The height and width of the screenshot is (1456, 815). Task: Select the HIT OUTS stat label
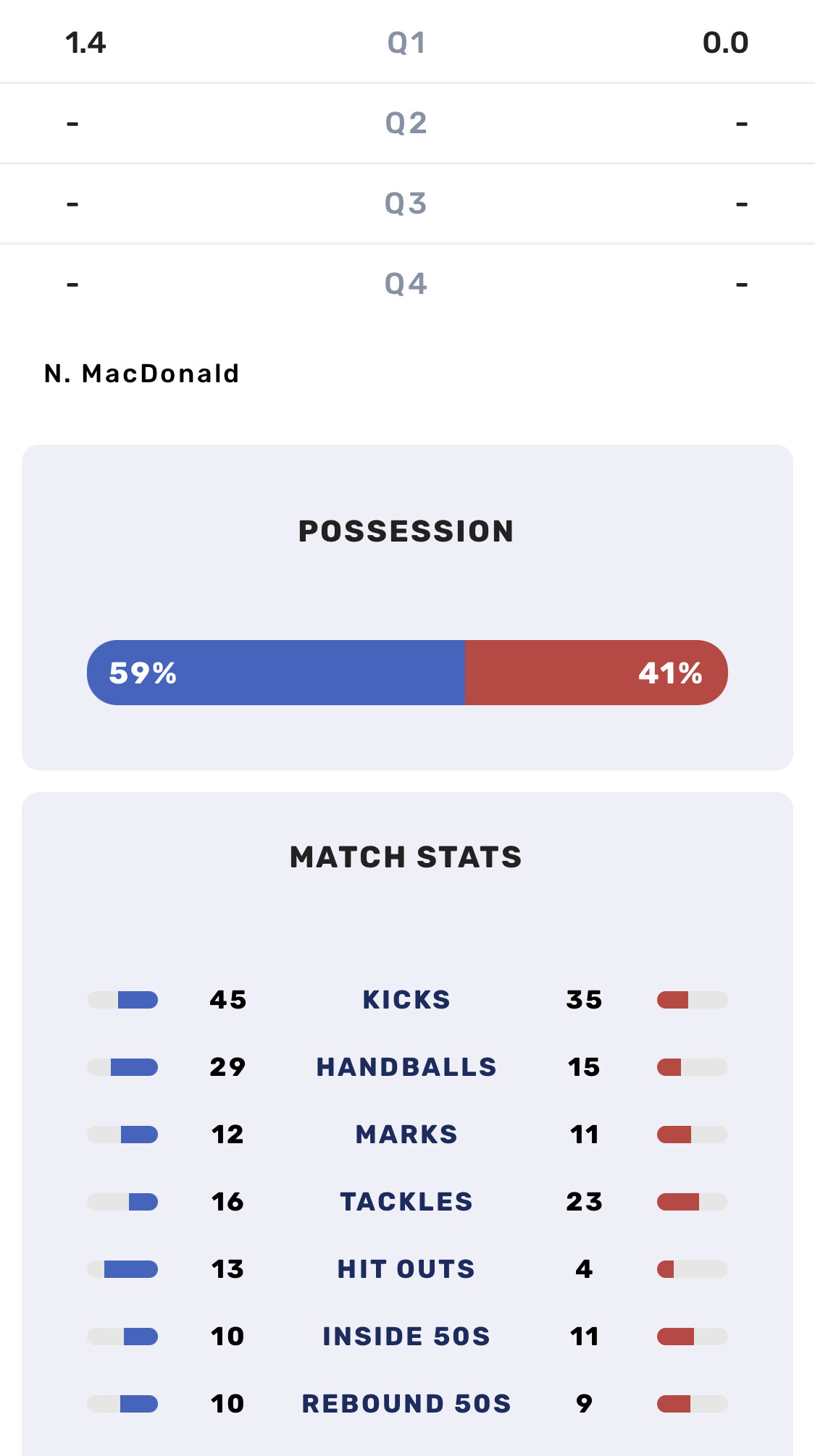click(406, 1269)
